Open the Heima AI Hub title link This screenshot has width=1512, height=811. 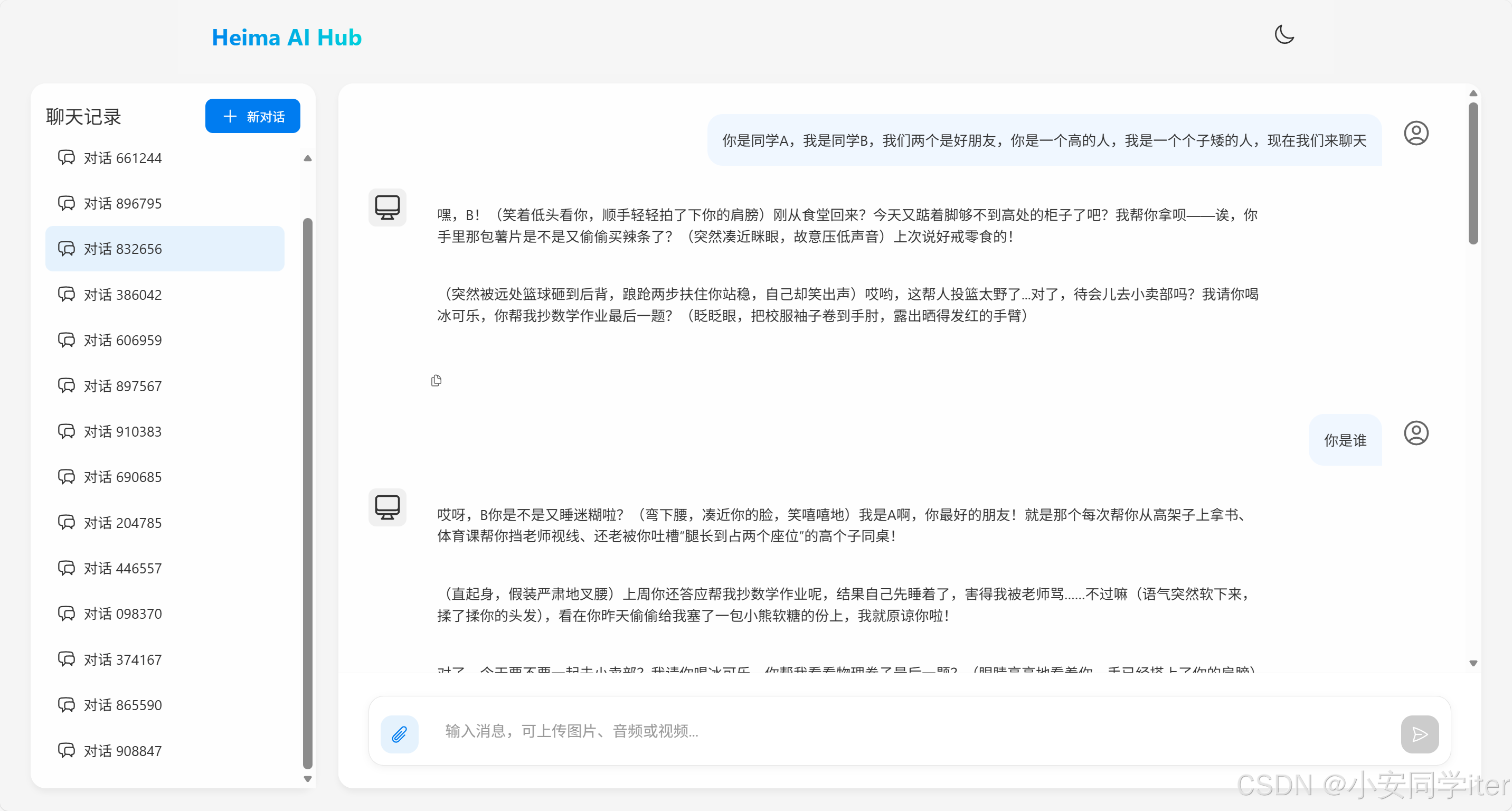point(287,37)
